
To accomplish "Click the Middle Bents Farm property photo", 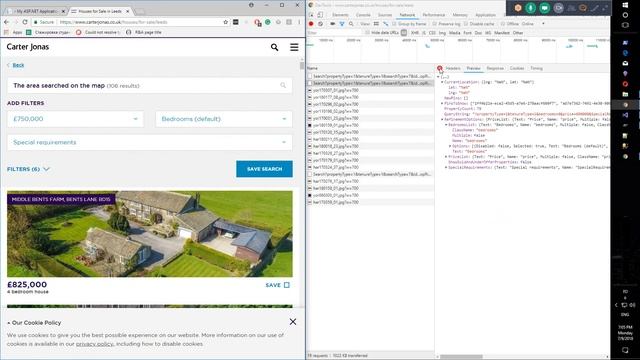I will point(150,234).
